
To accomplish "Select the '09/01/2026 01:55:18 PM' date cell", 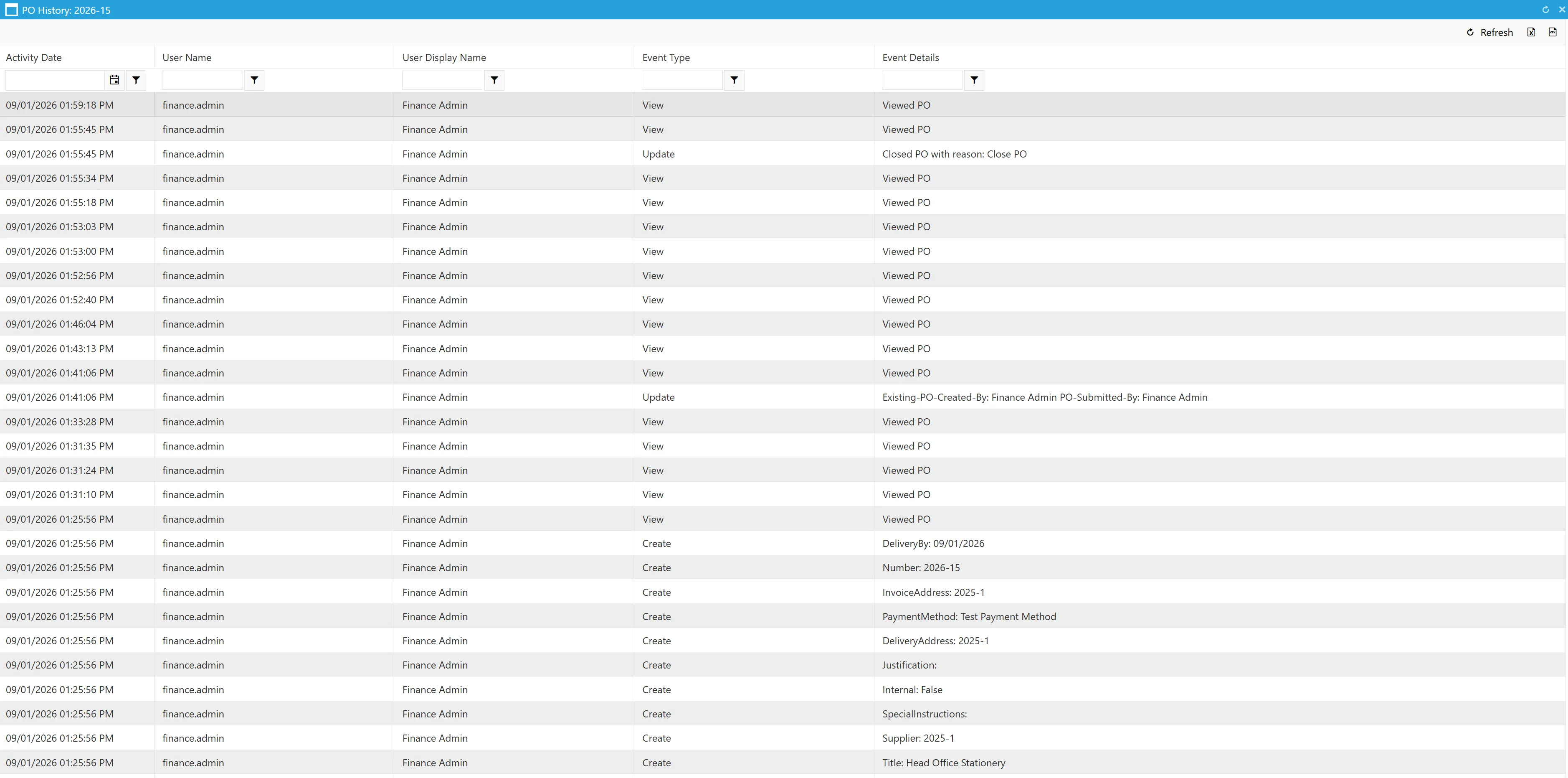I will (77, 202).
